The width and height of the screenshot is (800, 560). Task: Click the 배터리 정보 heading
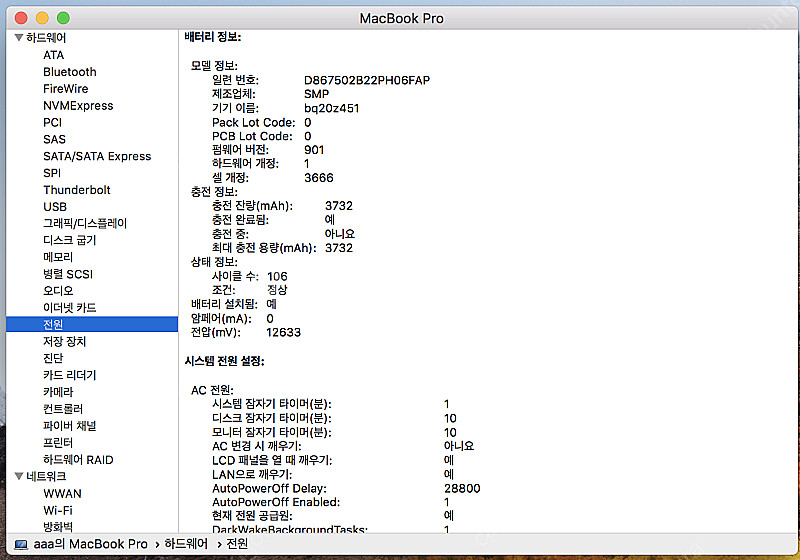pyautogui.click(x=213, y=37)
